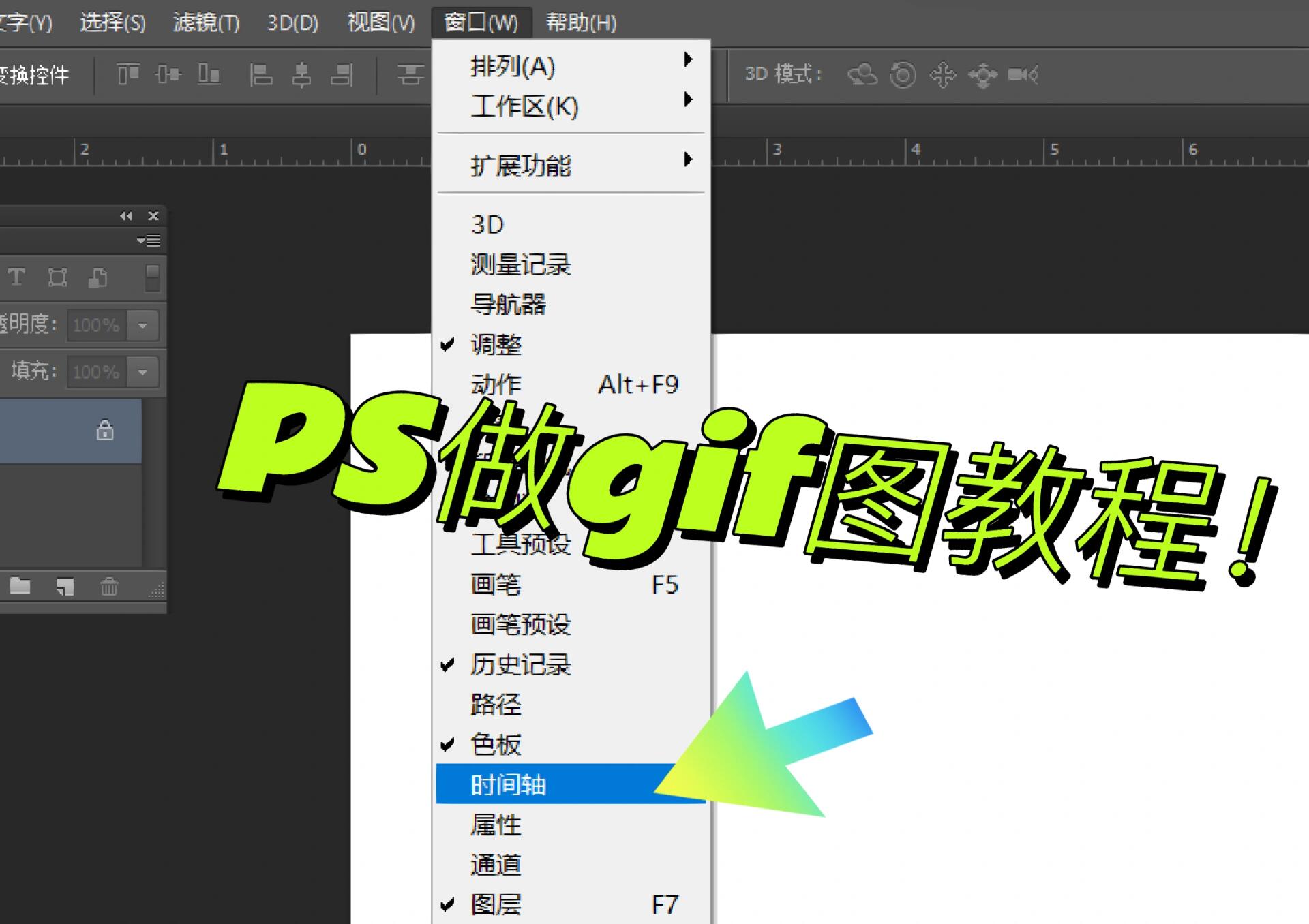
Task: Choose 通道 menu entry
Action: pyautogui.click(x=571, y=865)
